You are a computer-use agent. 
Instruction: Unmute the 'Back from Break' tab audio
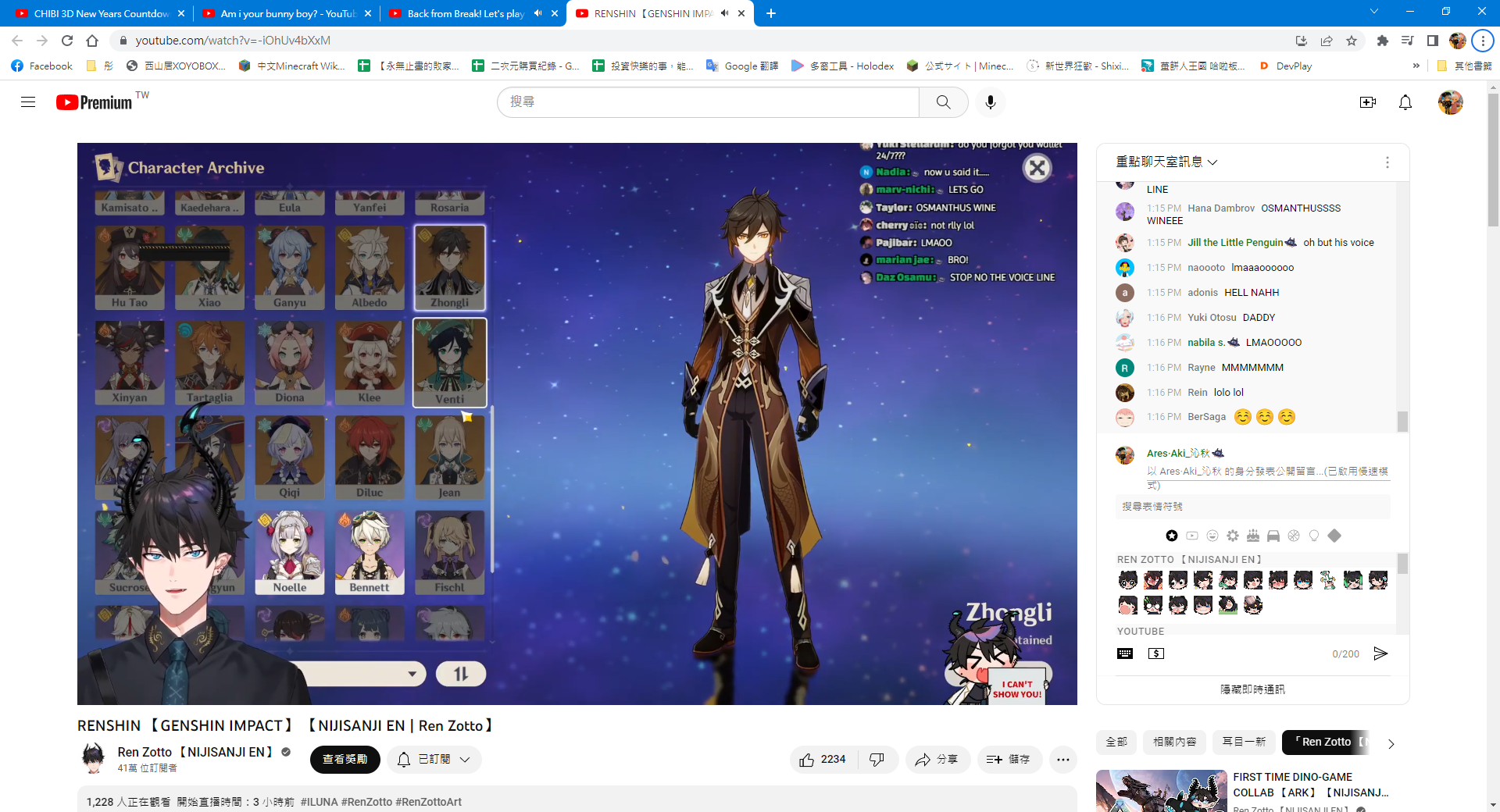537,13
